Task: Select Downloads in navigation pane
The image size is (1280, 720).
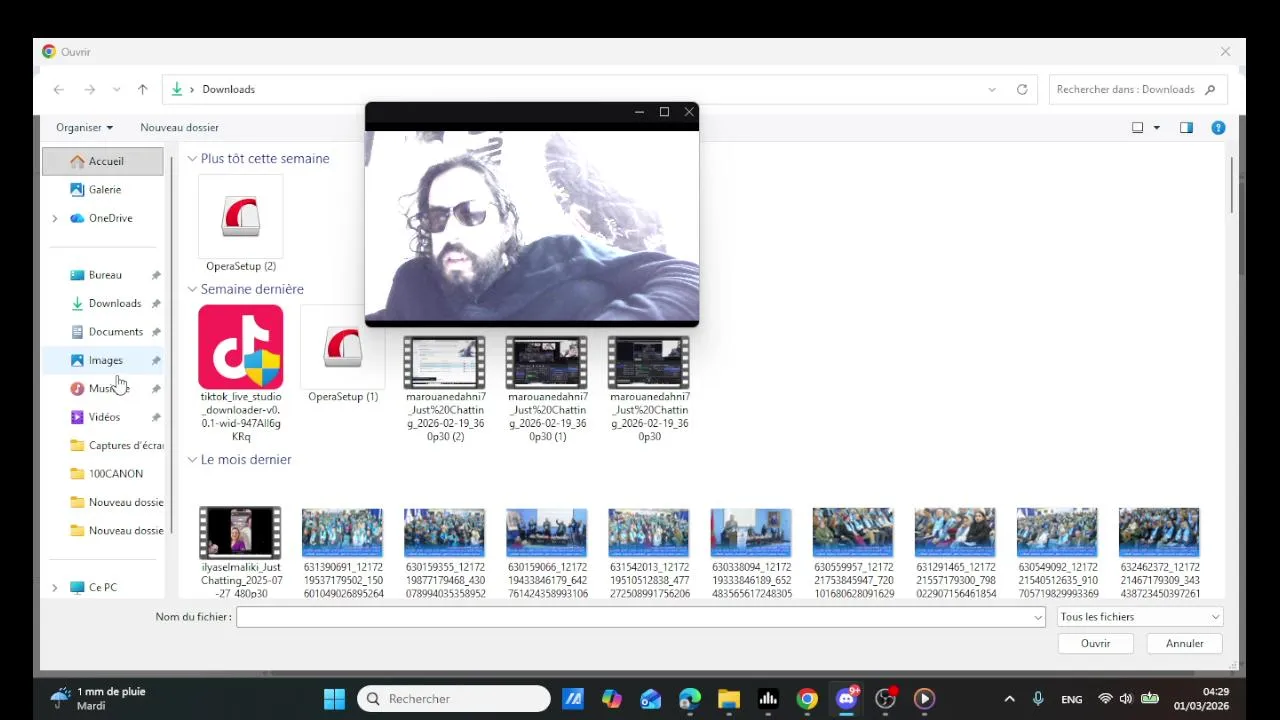Action: pos(114,303)
